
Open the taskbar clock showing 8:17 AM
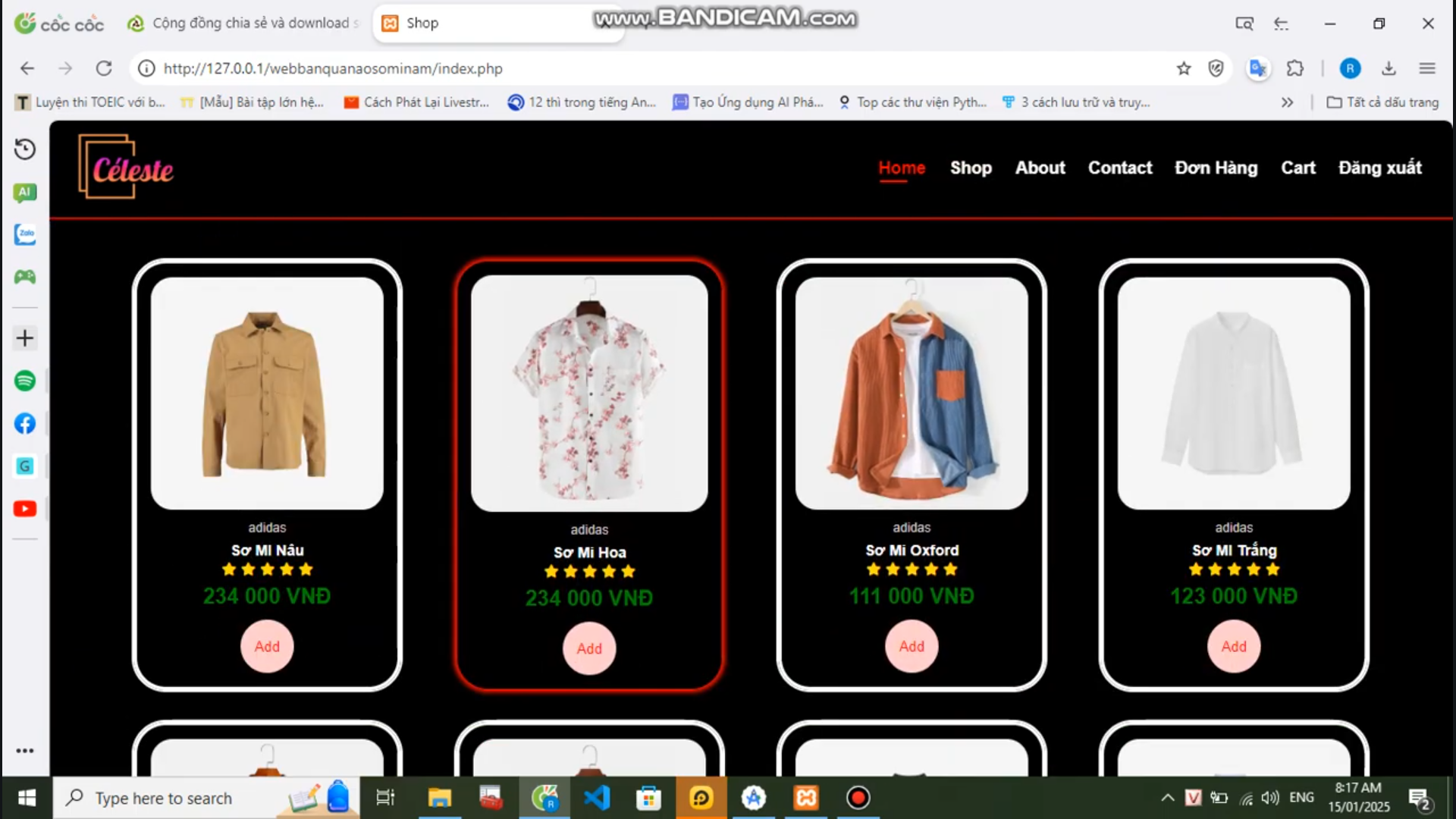click(x=1358, y=798)
